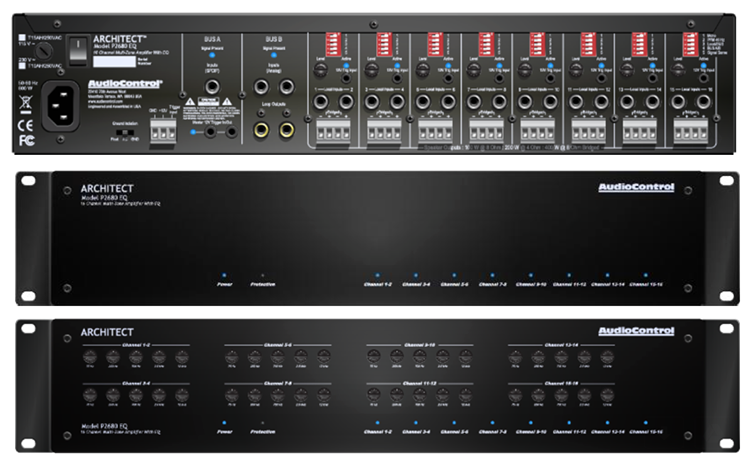The height and width of the screenshot is (464, 750).
Task: Click the left warning triangle symbol
Action: click(x=190, y=101)
